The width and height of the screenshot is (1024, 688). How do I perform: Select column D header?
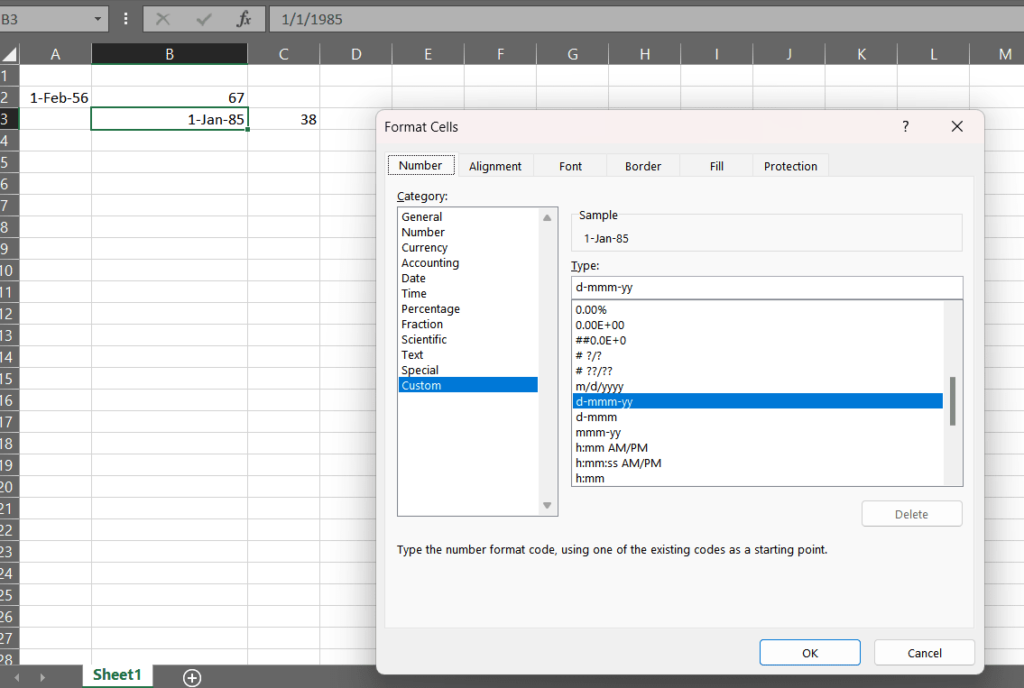coord(356,54)
